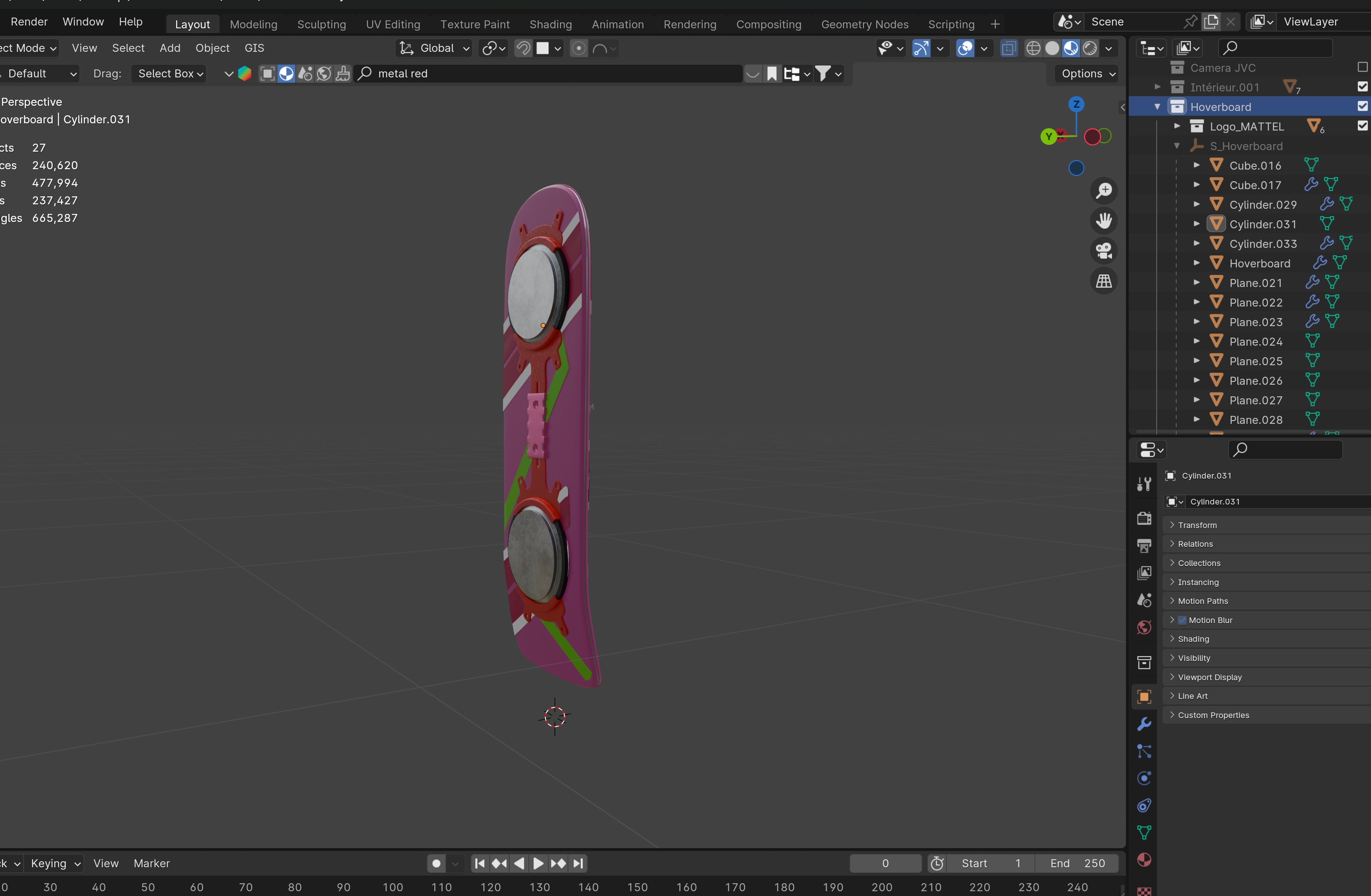Viewport: 1371px width, 896px height.
Task: Click the pan view hand icon
Action: point(1104,221)
